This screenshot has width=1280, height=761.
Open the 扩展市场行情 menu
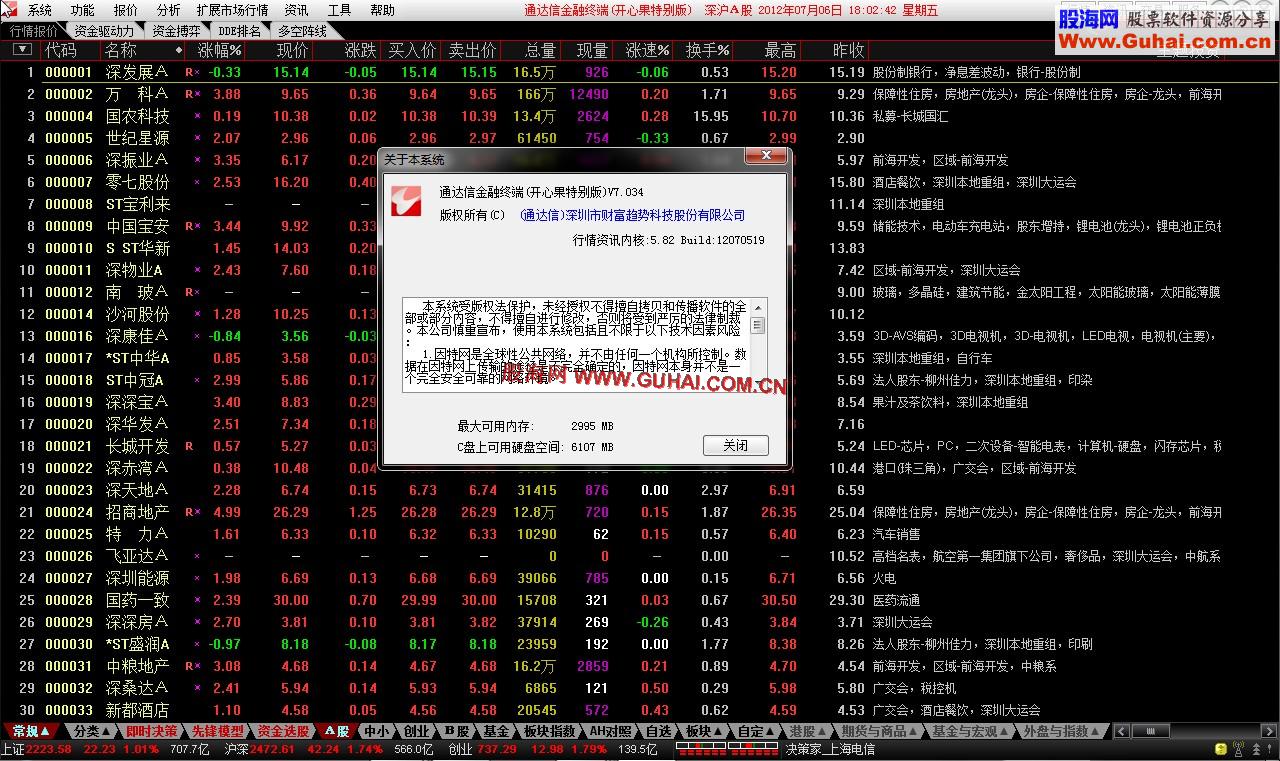pyautogui.click(x=233, y=10)
